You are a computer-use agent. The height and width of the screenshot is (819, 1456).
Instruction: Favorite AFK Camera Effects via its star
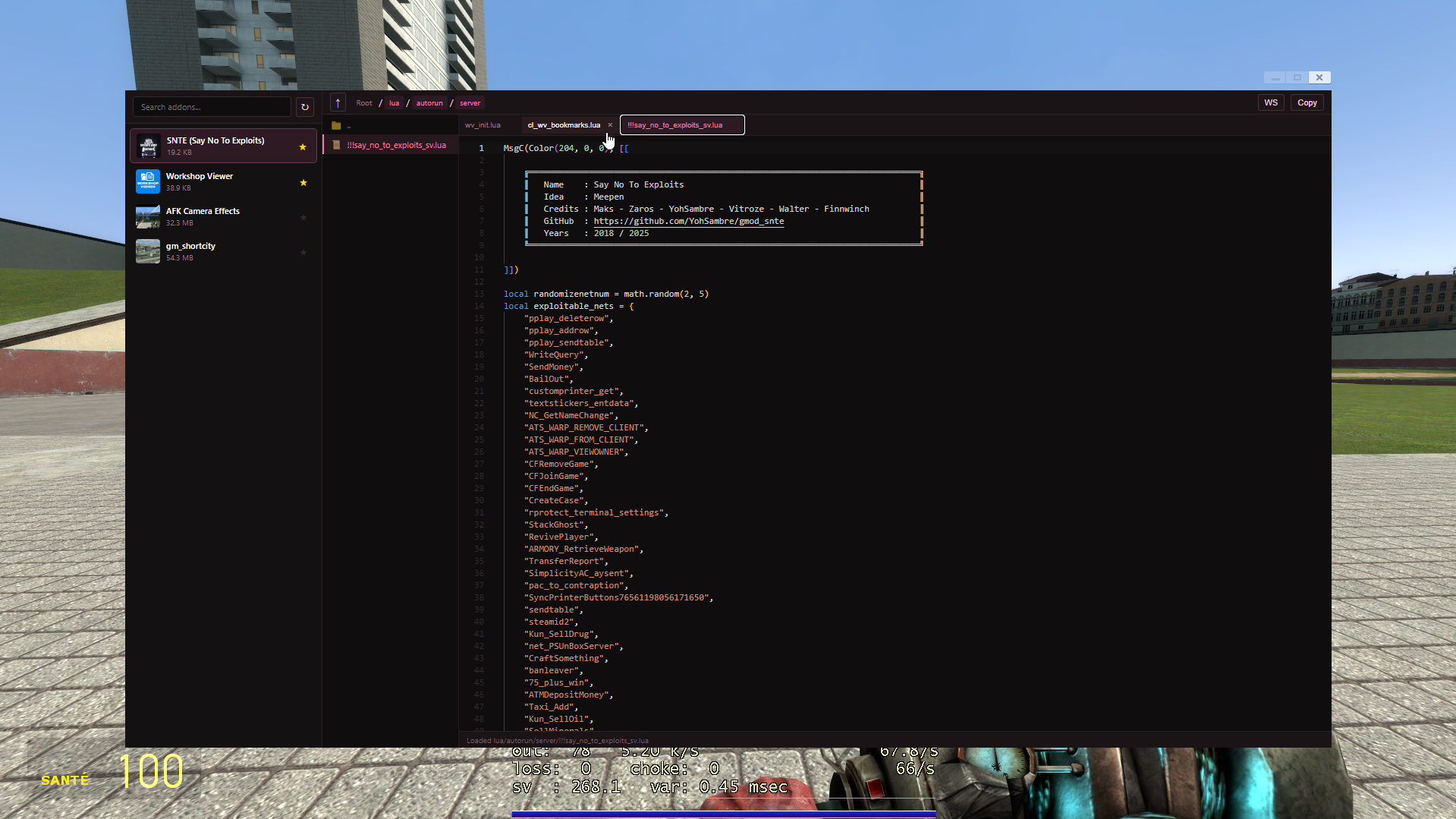(303, 218)
